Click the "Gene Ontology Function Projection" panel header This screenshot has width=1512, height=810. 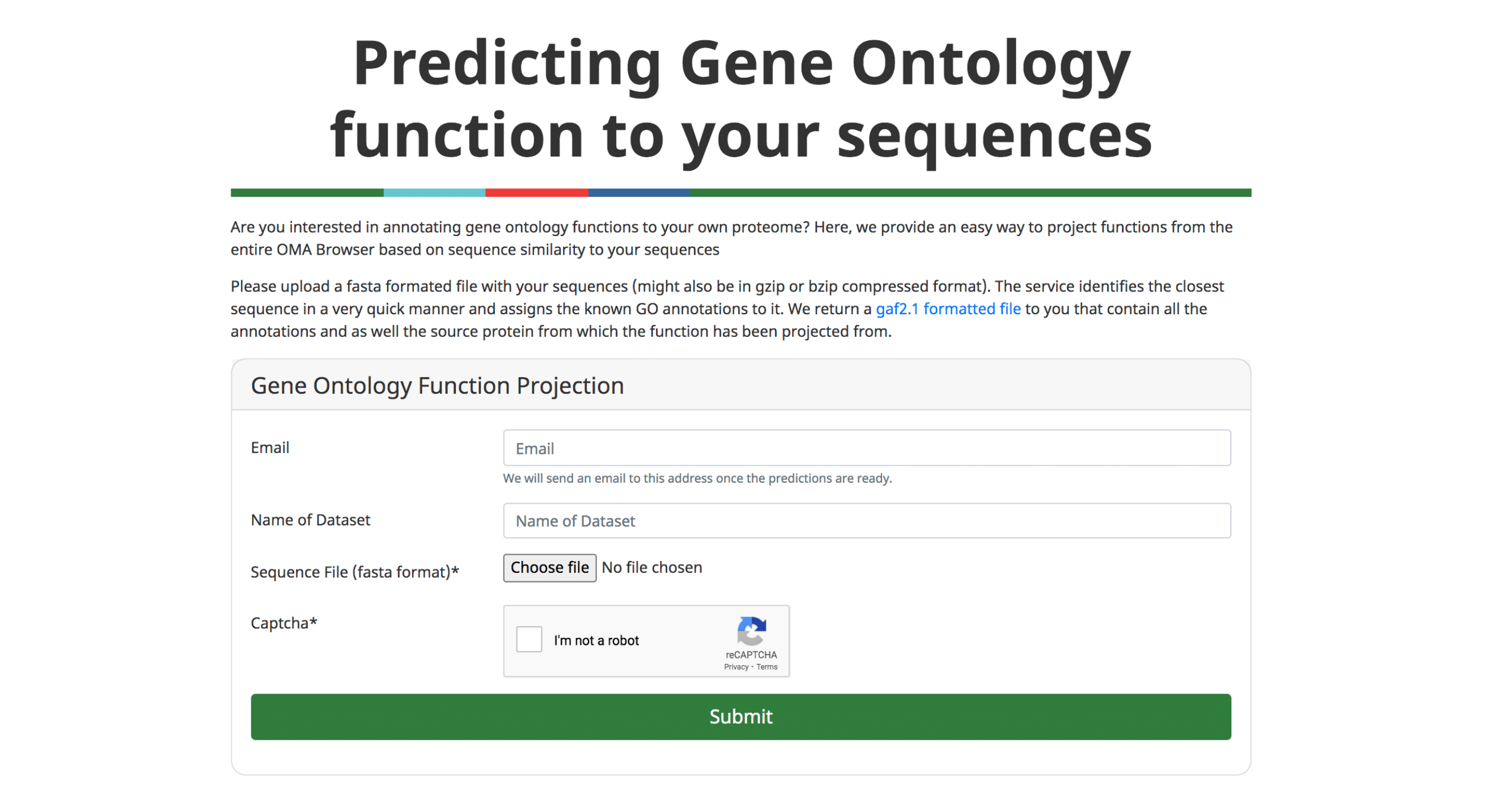tap(437, 386)
